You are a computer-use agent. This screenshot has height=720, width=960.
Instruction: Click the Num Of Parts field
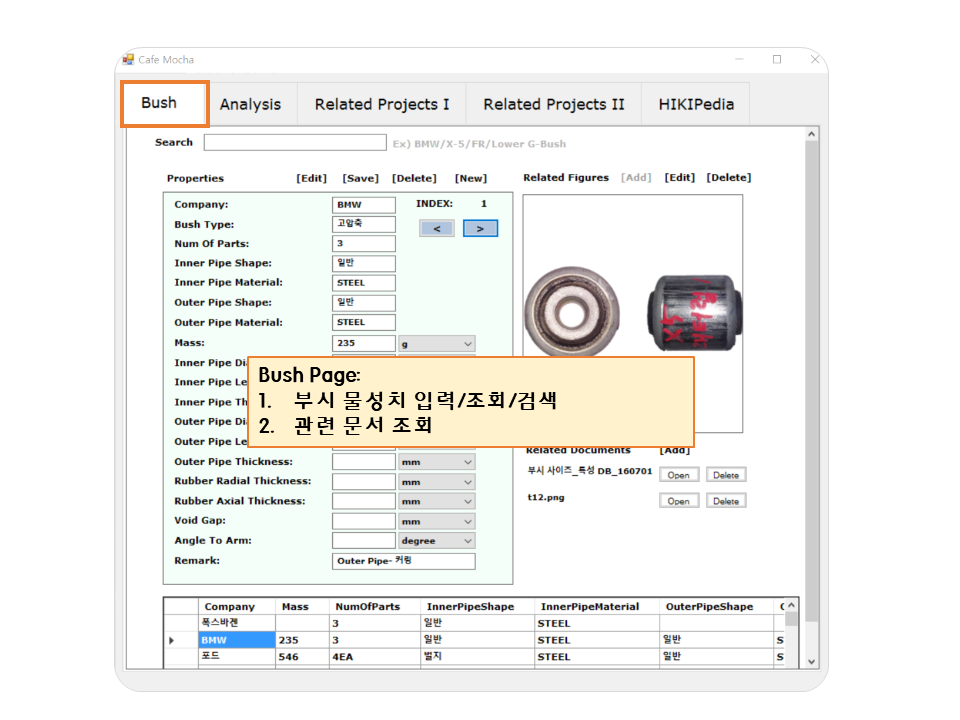tap(364, 244)
